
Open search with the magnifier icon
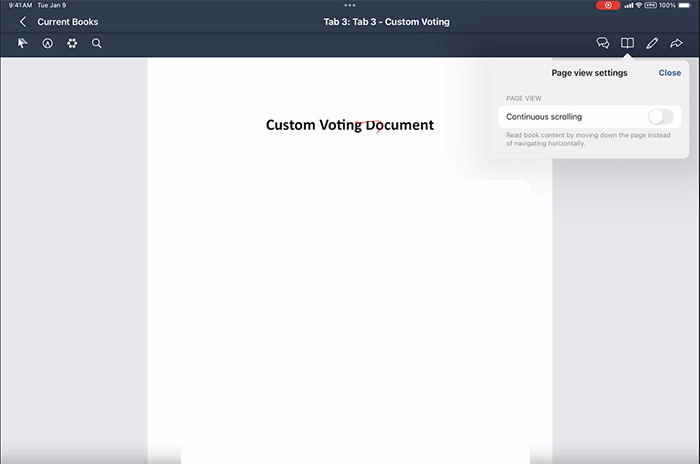tap(97, 44)
